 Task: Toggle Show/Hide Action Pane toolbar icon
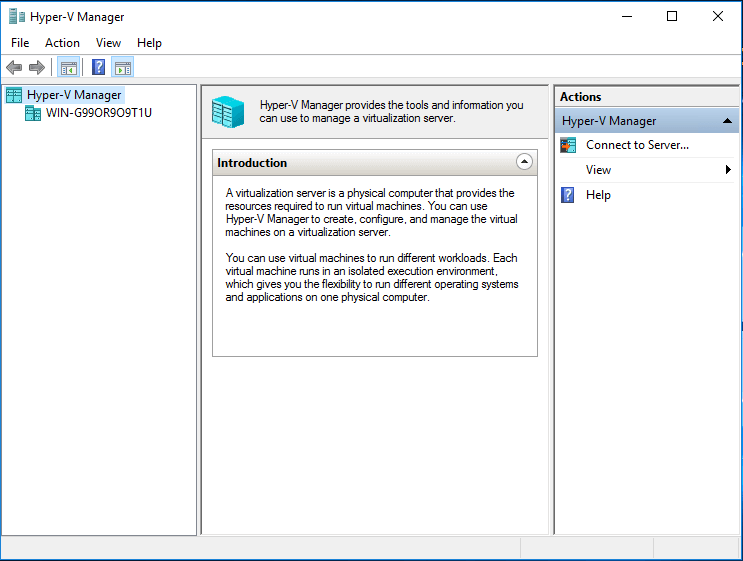[123, 67]
